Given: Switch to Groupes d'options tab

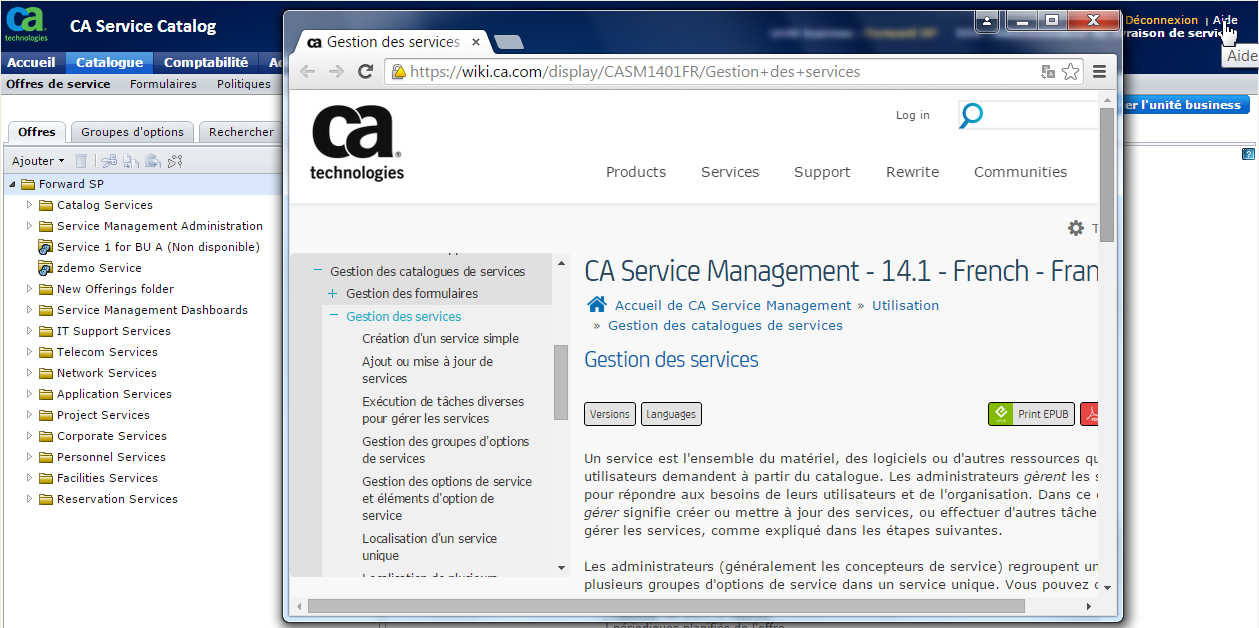Looking at the screenshot, I should 132,132.
